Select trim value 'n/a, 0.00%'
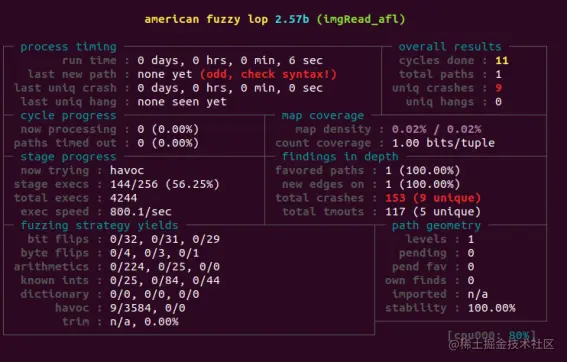 click(144, 322)
